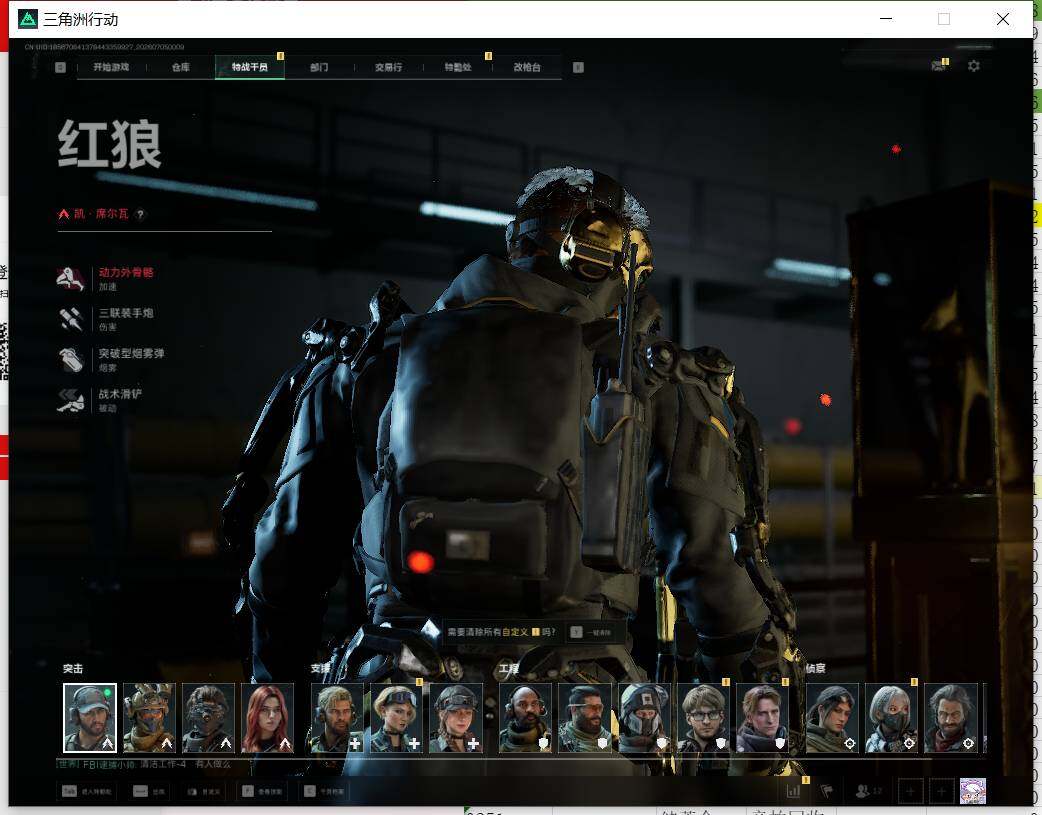Image resolution: width=1042 pixels, height=815 pixels.
Task: Select the 战术滑铲 passive skill icon
Action: [x=70, y=400]
